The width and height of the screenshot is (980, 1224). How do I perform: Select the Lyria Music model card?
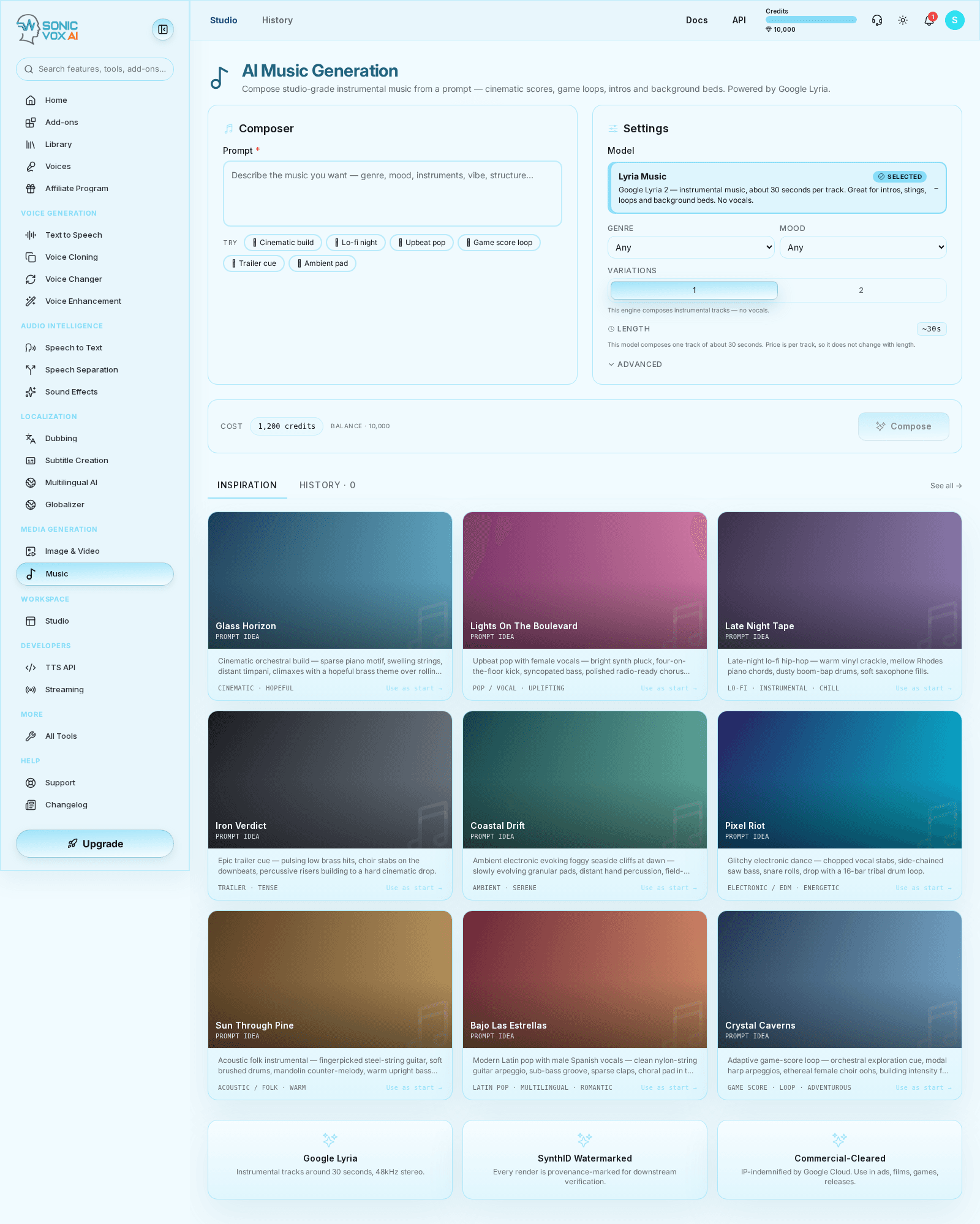[777, 188]
